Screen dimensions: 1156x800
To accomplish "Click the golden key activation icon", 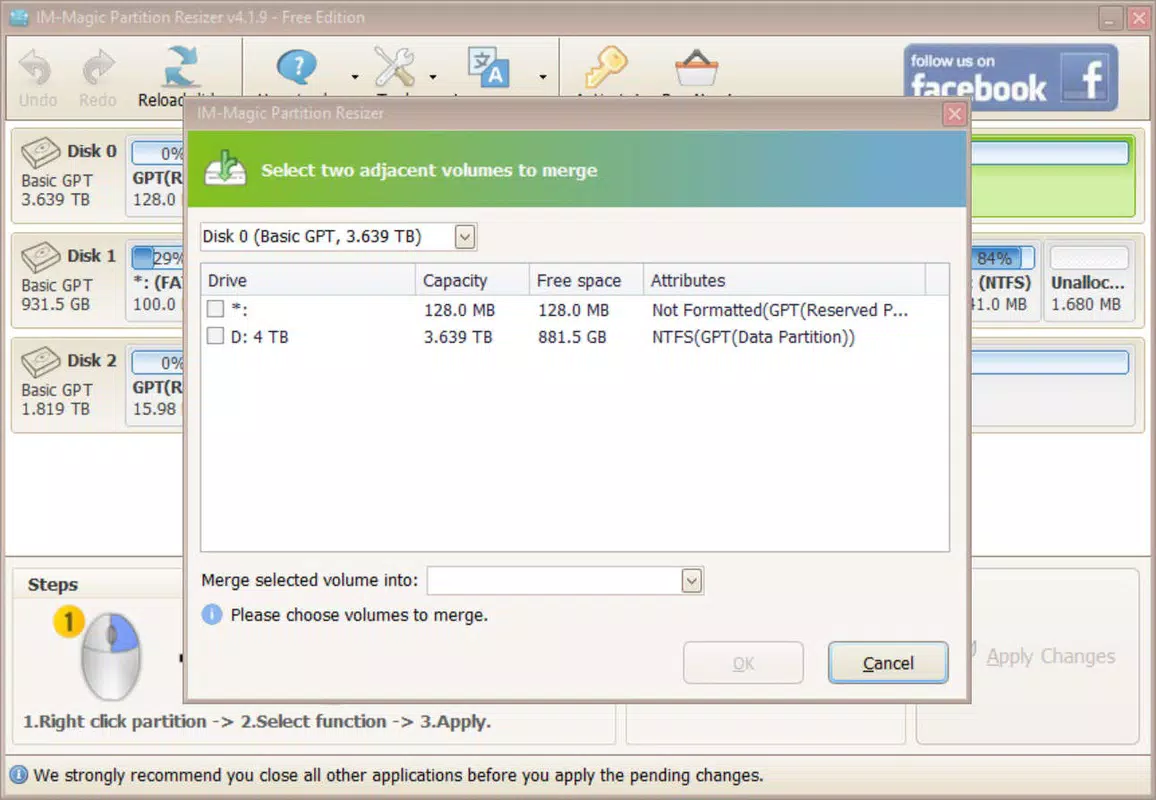I will pos(606,67).
